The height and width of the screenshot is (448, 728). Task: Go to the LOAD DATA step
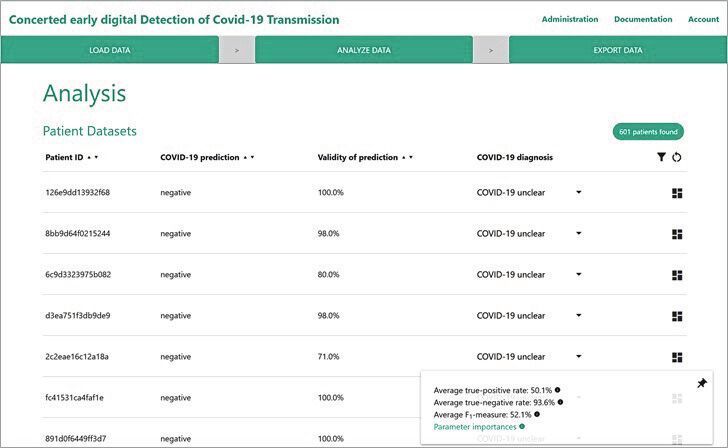tap(110, 50)
